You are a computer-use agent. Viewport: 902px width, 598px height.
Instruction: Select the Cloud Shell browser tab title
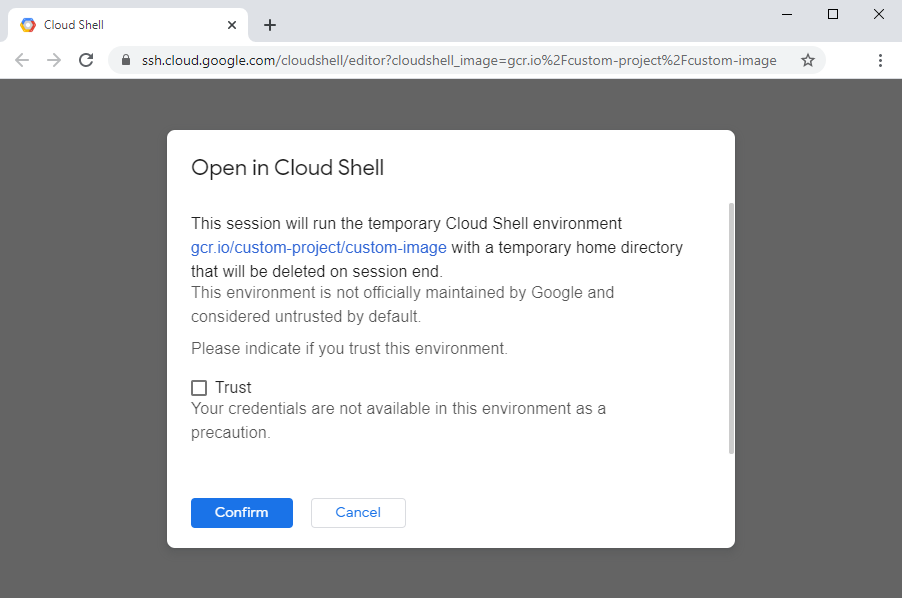[74, 25]
